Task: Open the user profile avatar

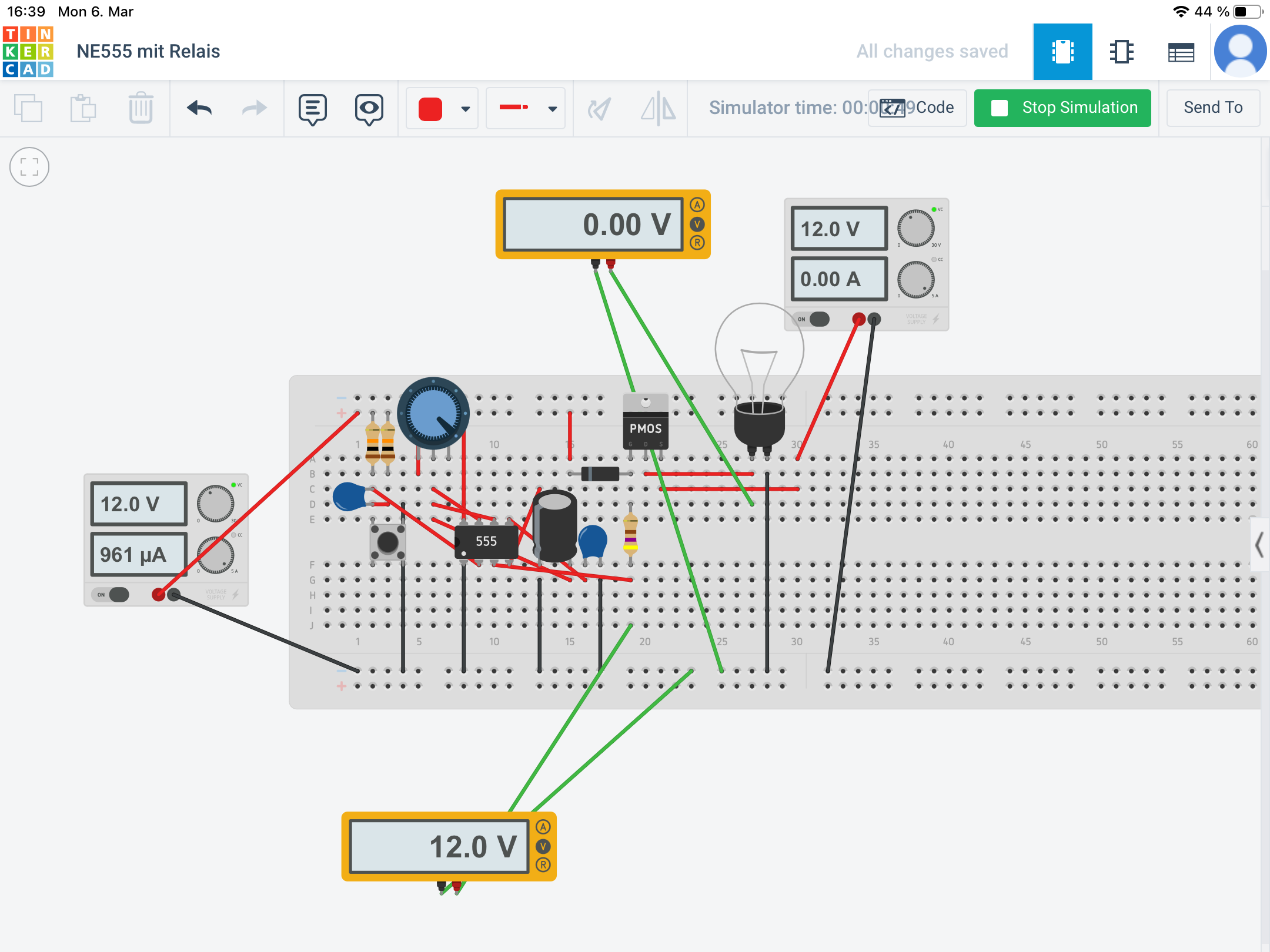Action: (1241, 52)
